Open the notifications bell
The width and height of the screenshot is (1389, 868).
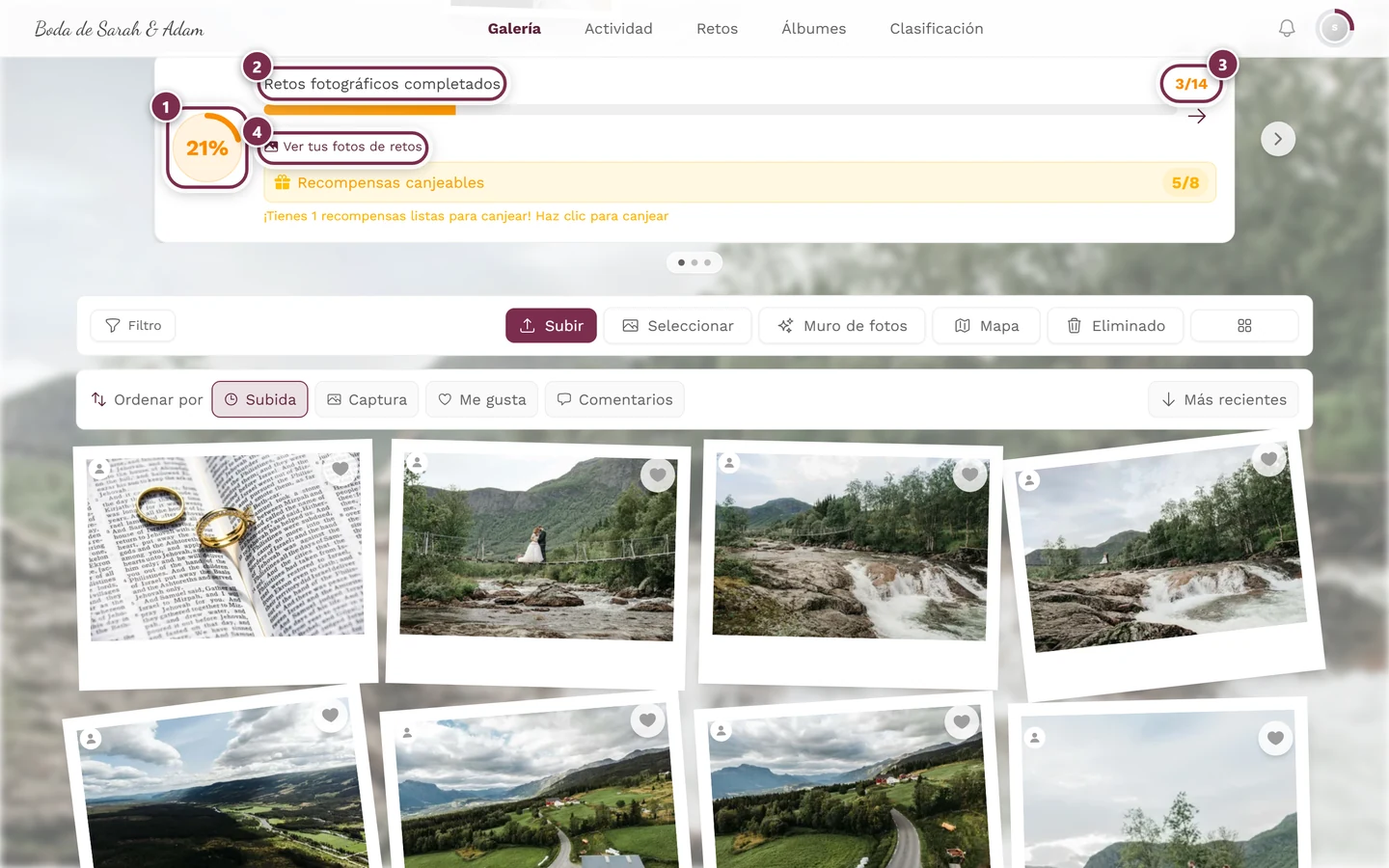point(1287,29)
